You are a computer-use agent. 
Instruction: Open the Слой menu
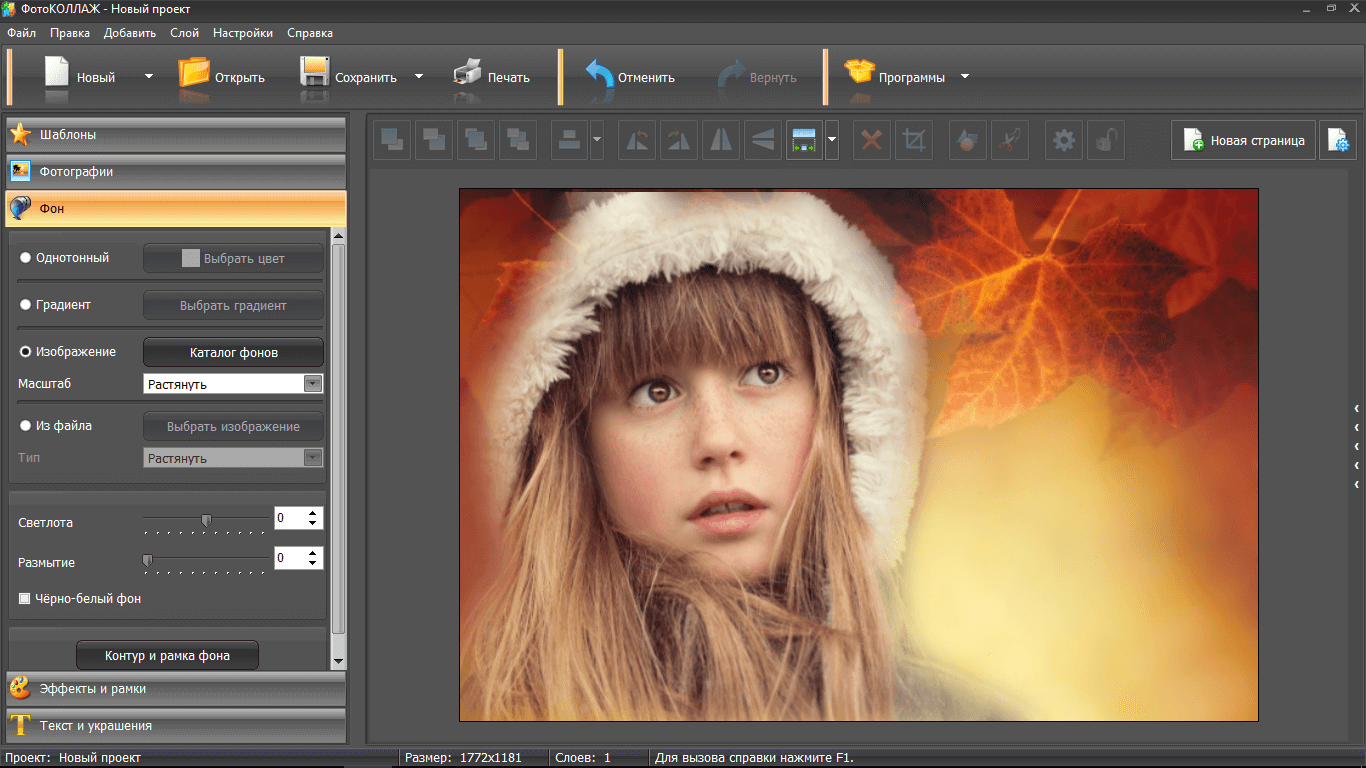pyautogui.click(x=184, y=33)
